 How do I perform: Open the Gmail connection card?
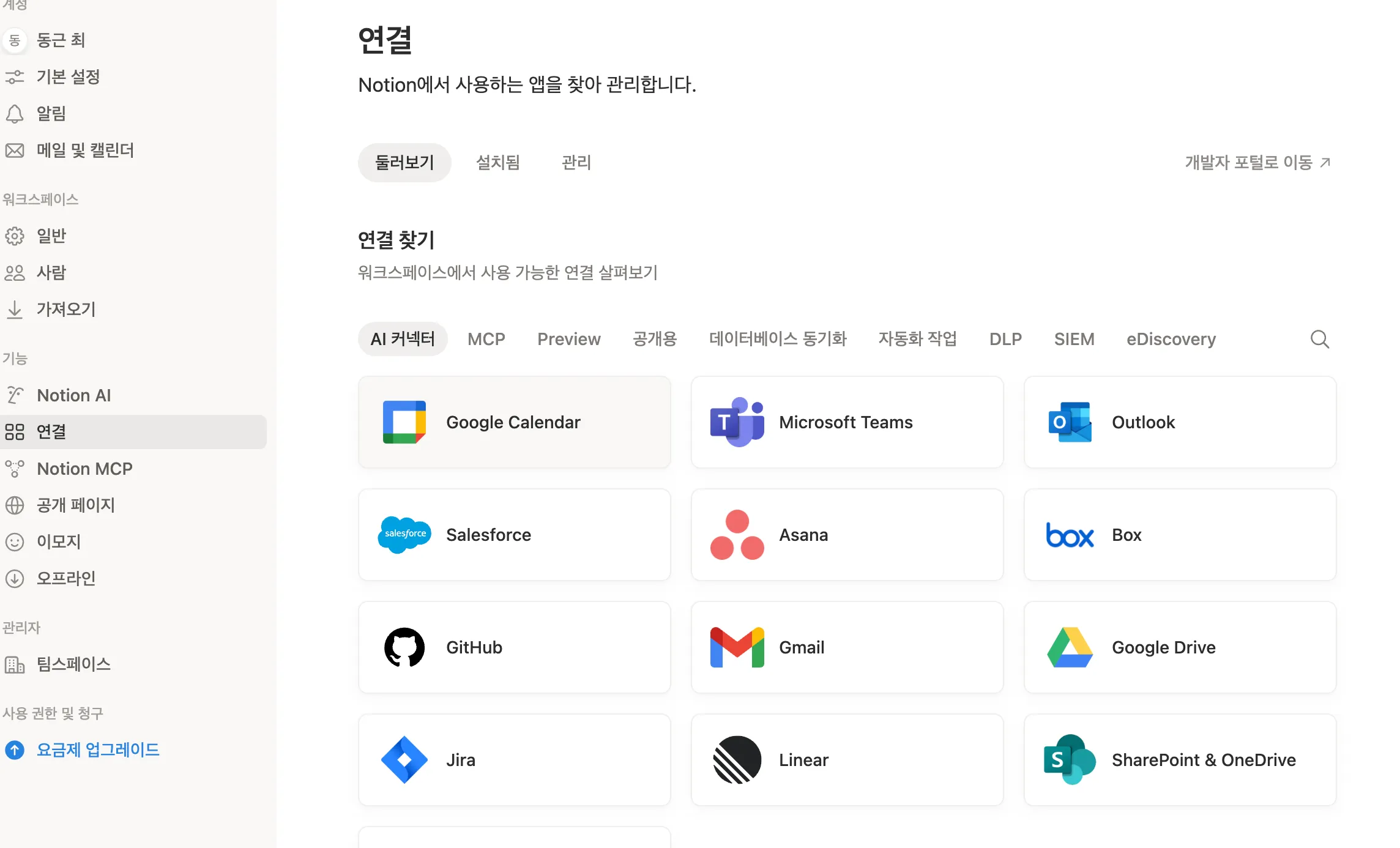coord(847,647)
